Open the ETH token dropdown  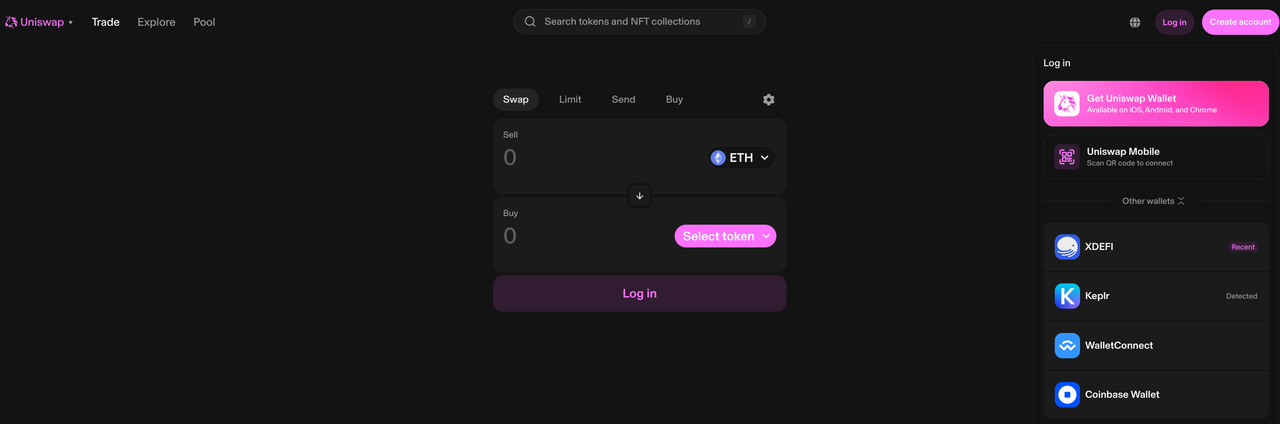coord(740,158)
